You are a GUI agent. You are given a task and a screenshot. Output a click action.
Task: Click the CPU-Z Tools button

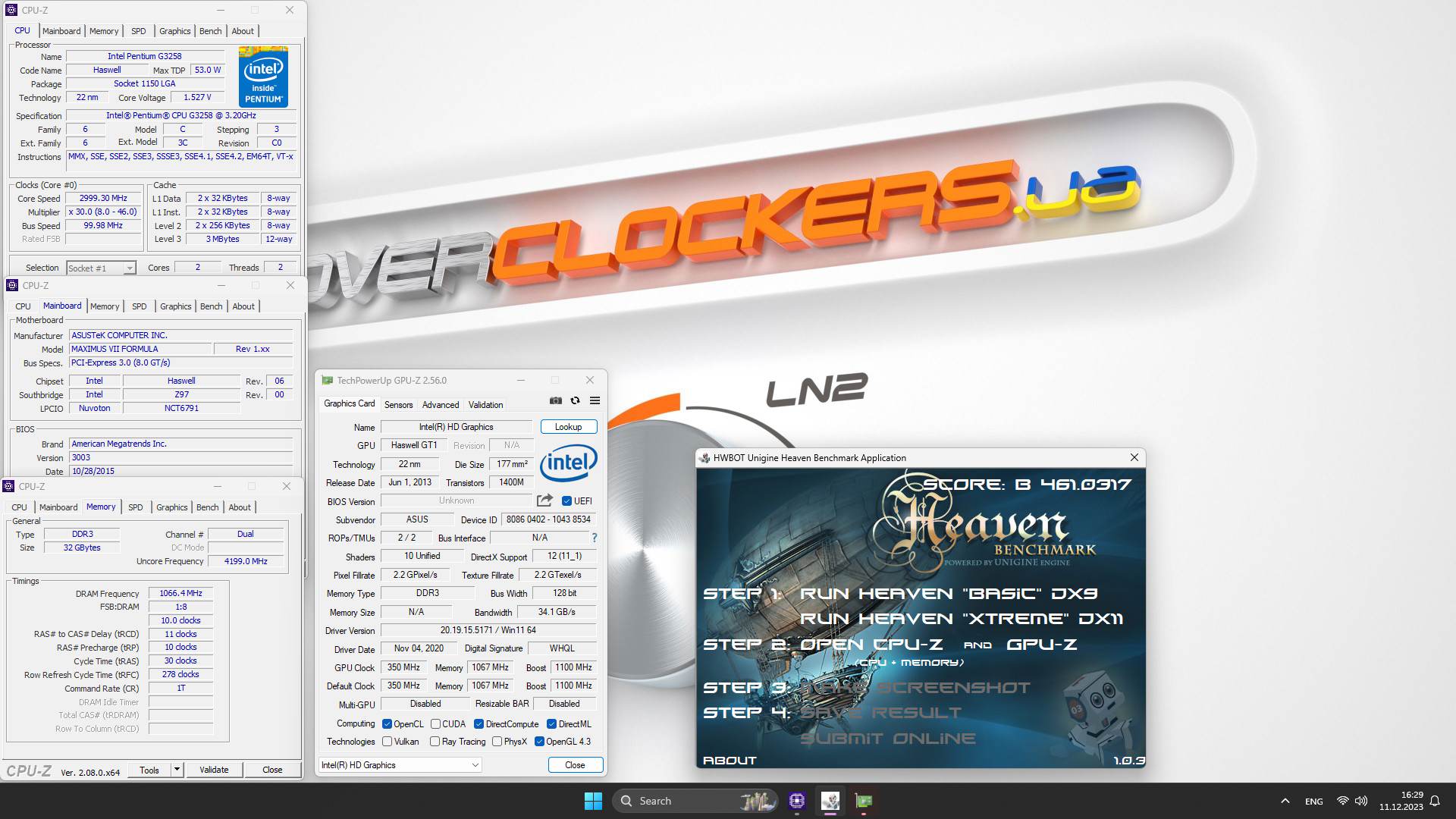pos(149,770)
